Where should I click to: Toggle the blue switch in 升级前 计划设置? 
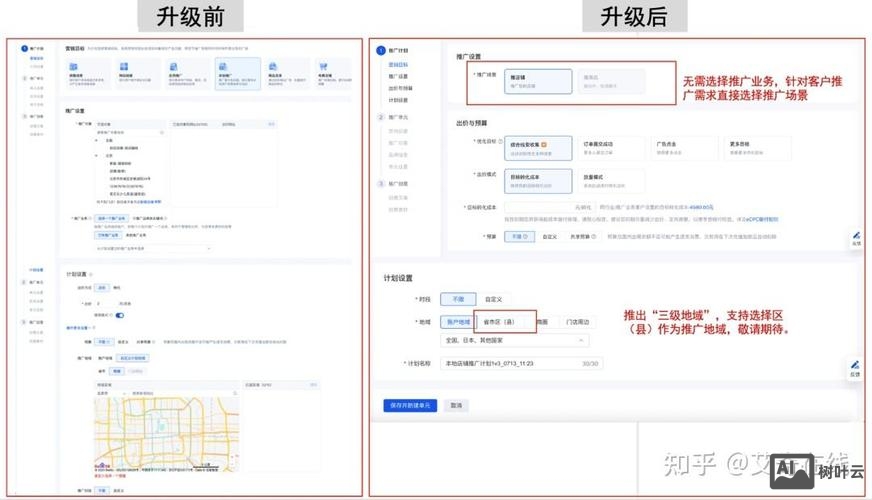tap(119, 315)
